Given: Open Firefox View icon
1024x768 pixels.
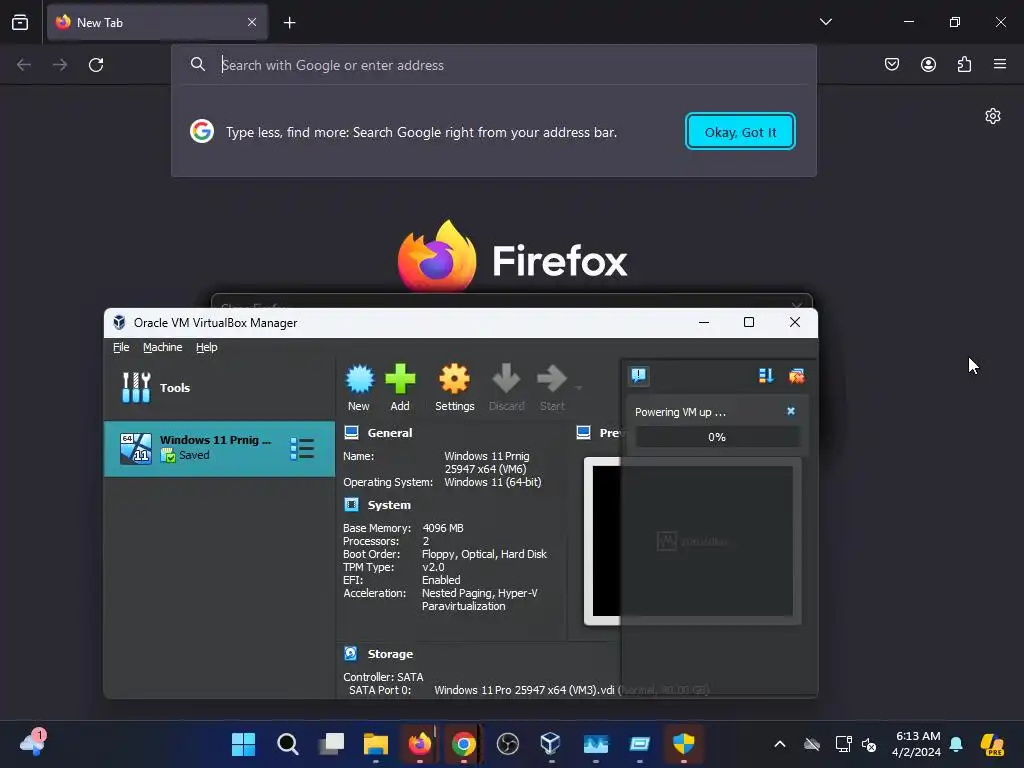Looking at the screenshot, I should click(20, 22).
